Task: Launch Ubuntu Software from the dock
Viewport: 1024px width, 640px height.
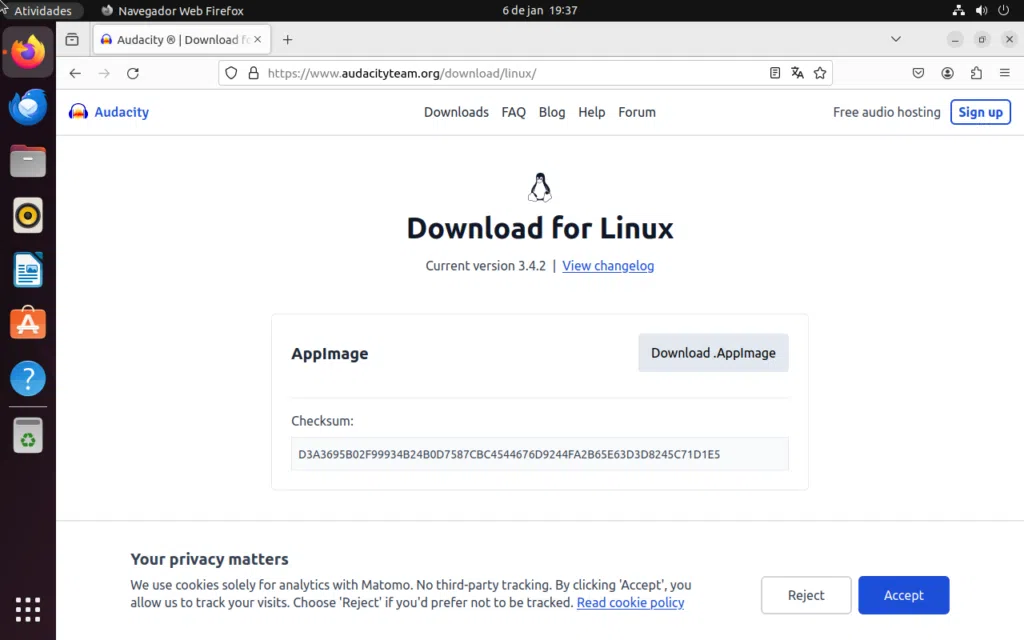Action: click(27, 323)
